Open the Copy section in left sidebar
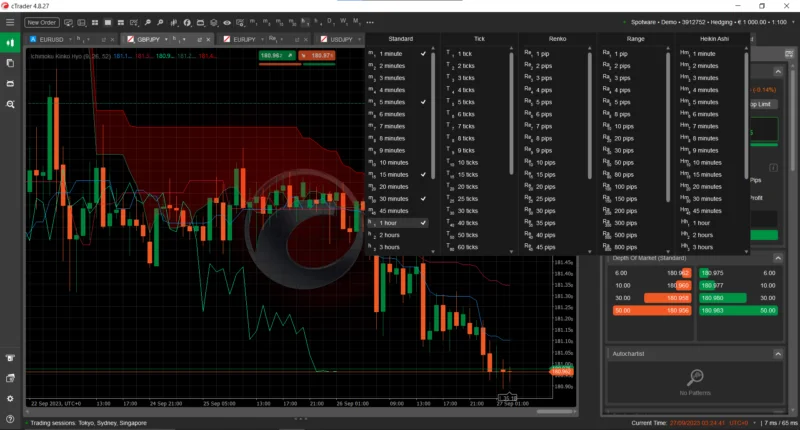Image resolution: width=800 pixels, height=430 pixels. pos(10,63)
